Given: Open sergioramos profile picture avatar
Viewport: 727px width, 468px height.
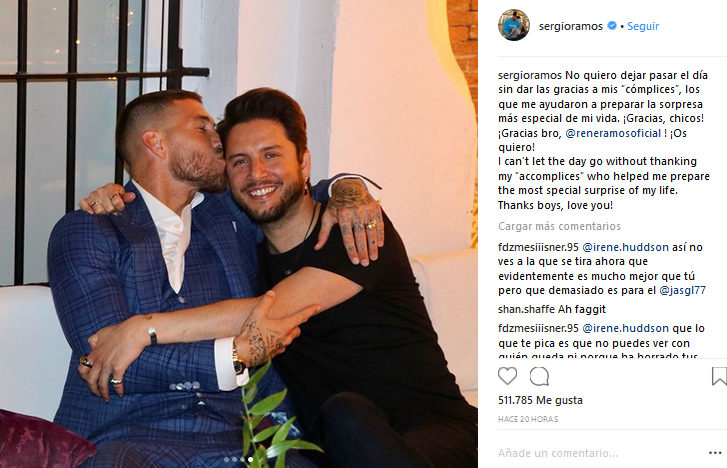Looking at the screenshot, I should click(x=514, y=25).
